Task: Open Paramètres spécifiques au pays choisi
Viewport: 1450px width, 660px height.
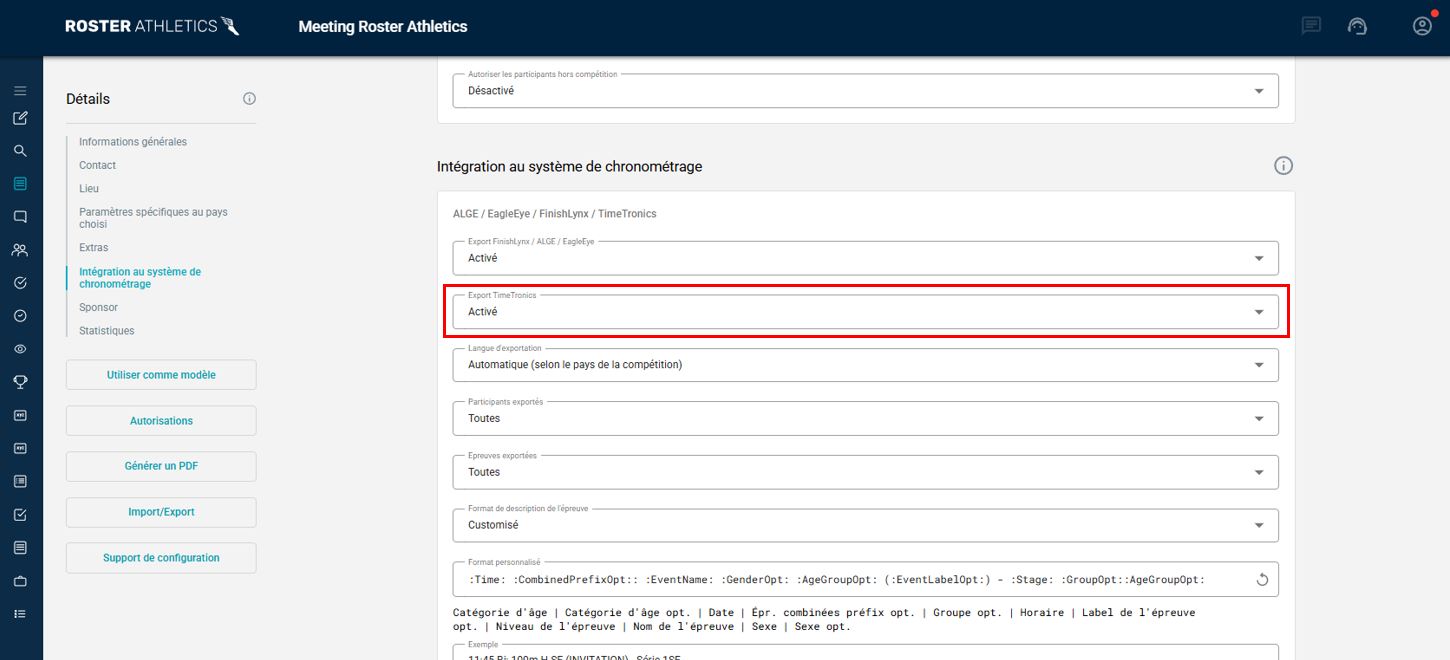Action: [x=153, y=218]
